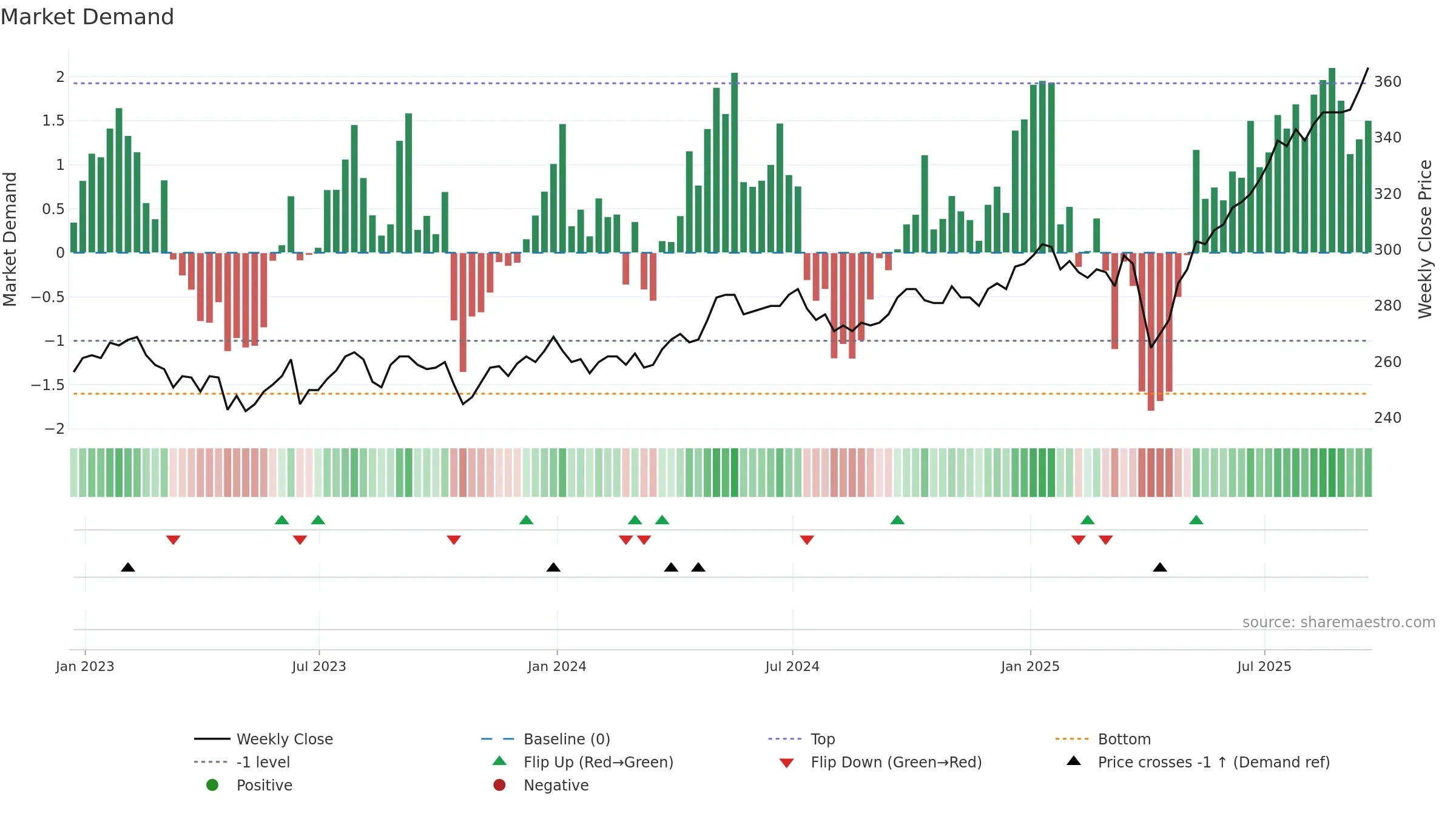This screenshot has height=819, width=1456.
Task: Select the black price-cross marker near Jan 2024
Action: coord(553,567)
